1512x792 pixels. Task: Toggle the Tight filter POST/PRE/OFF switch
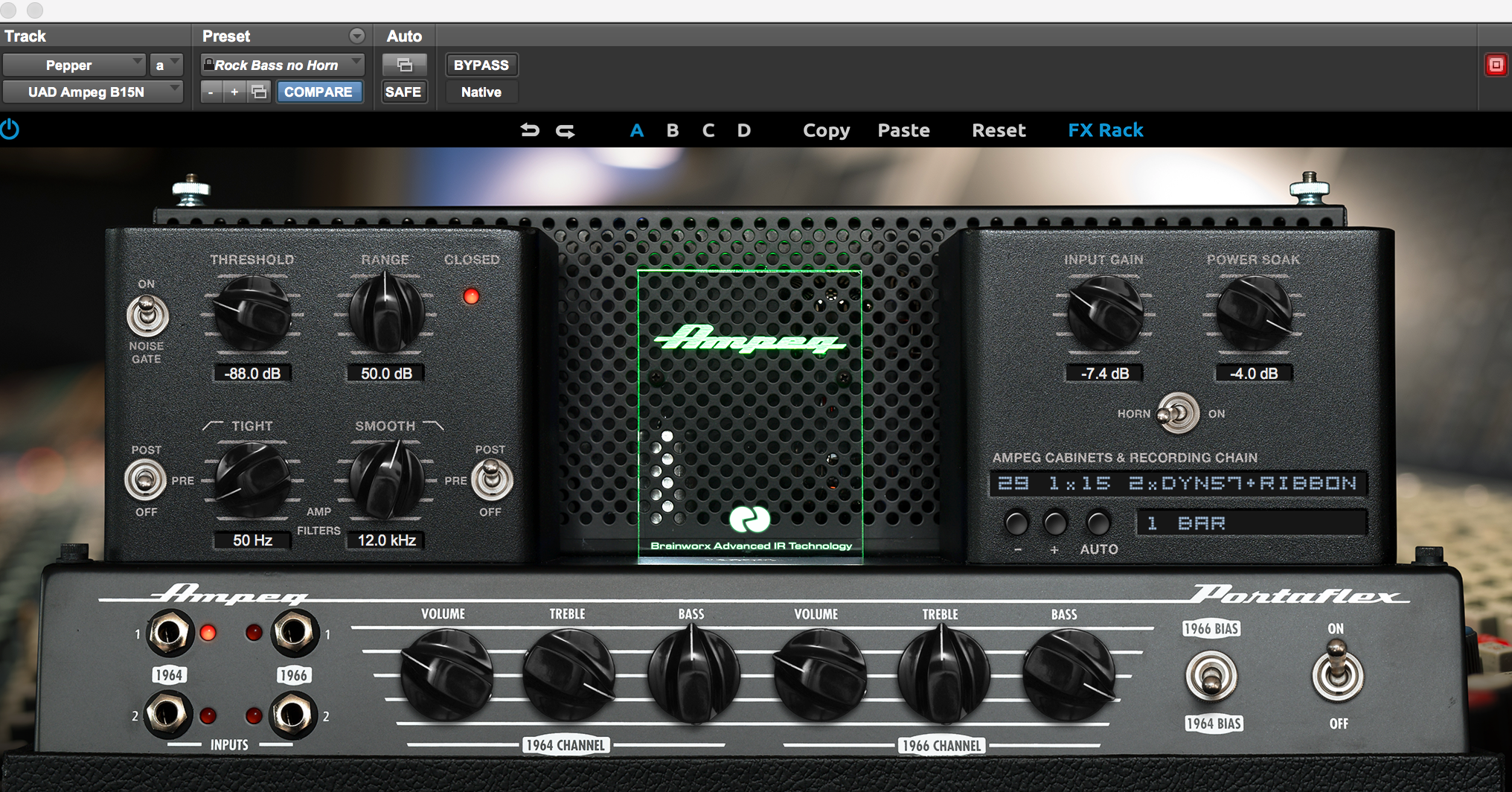(146, 480)
